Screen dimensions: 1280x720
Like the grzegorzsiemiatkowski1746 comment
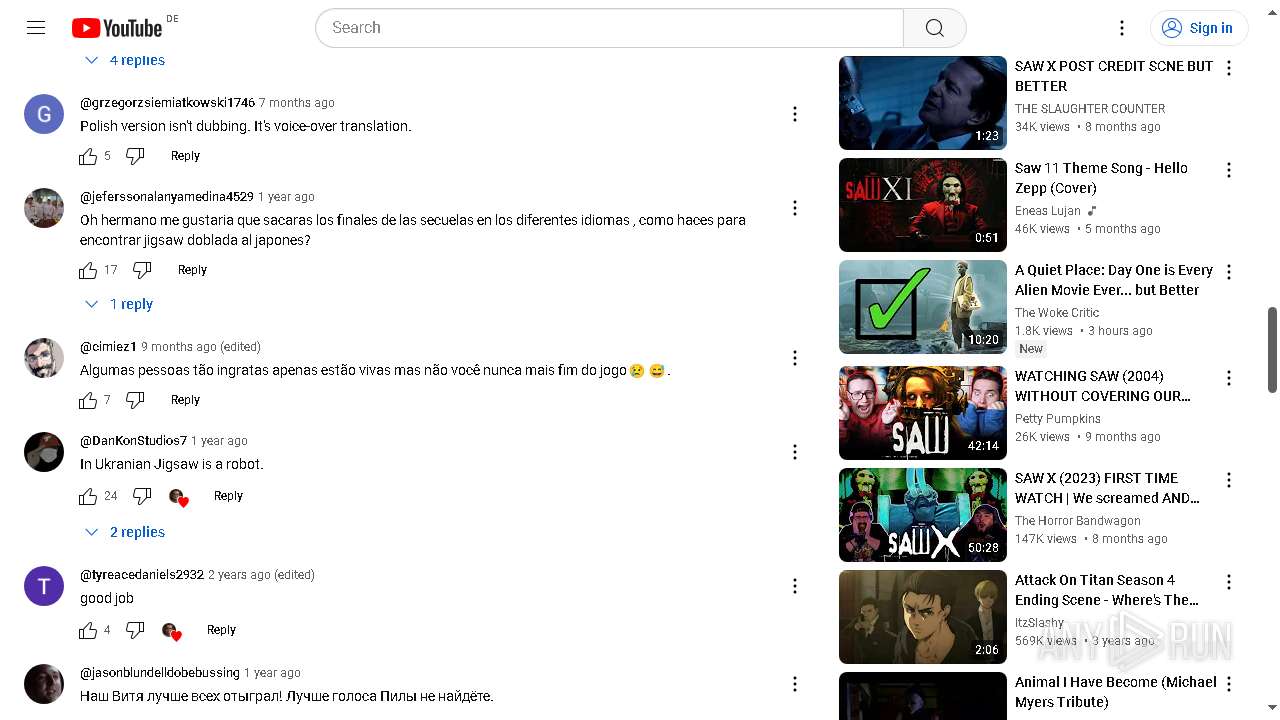[88, 156]
